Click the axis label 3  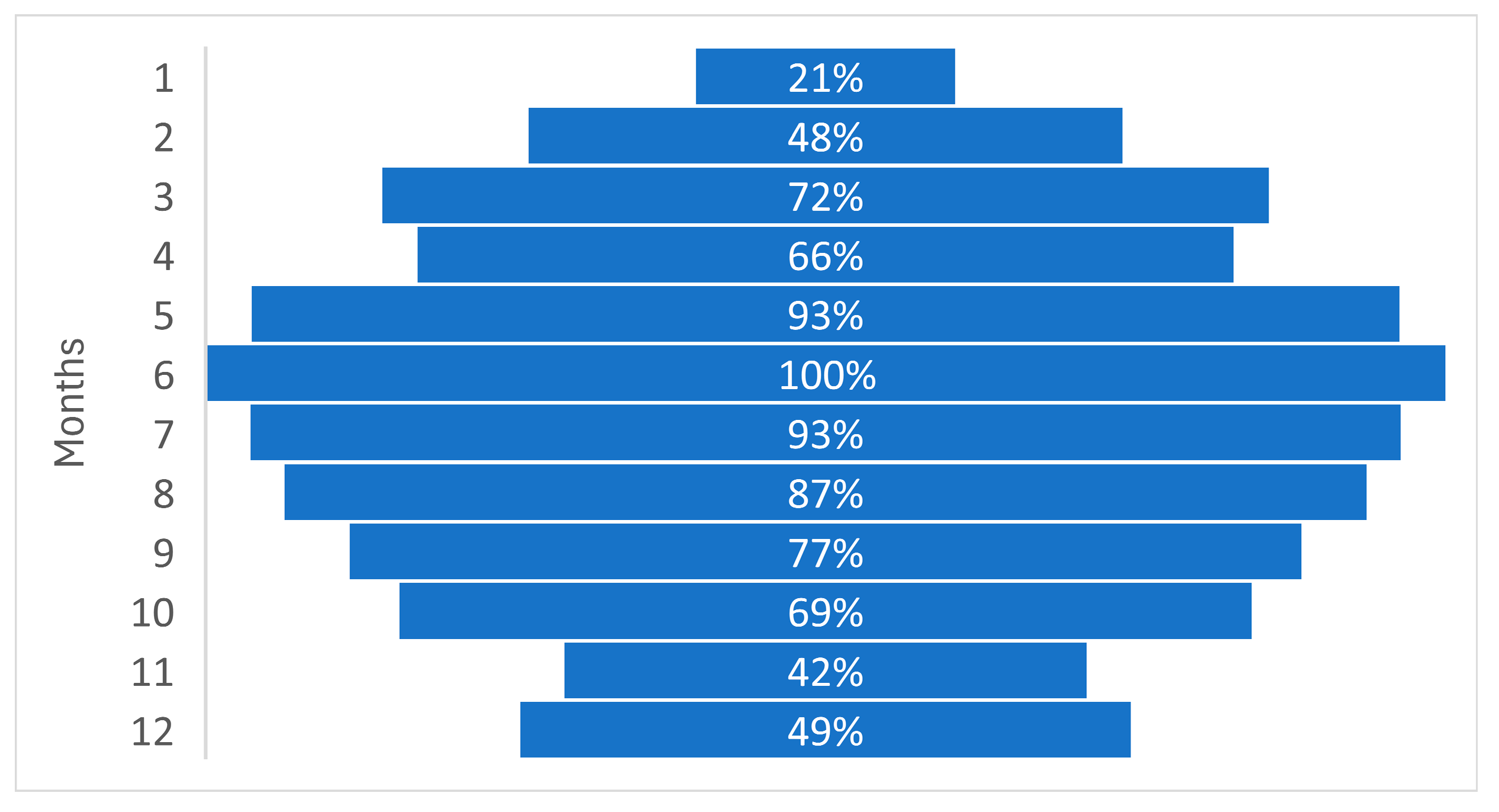(x=163, y=197)
